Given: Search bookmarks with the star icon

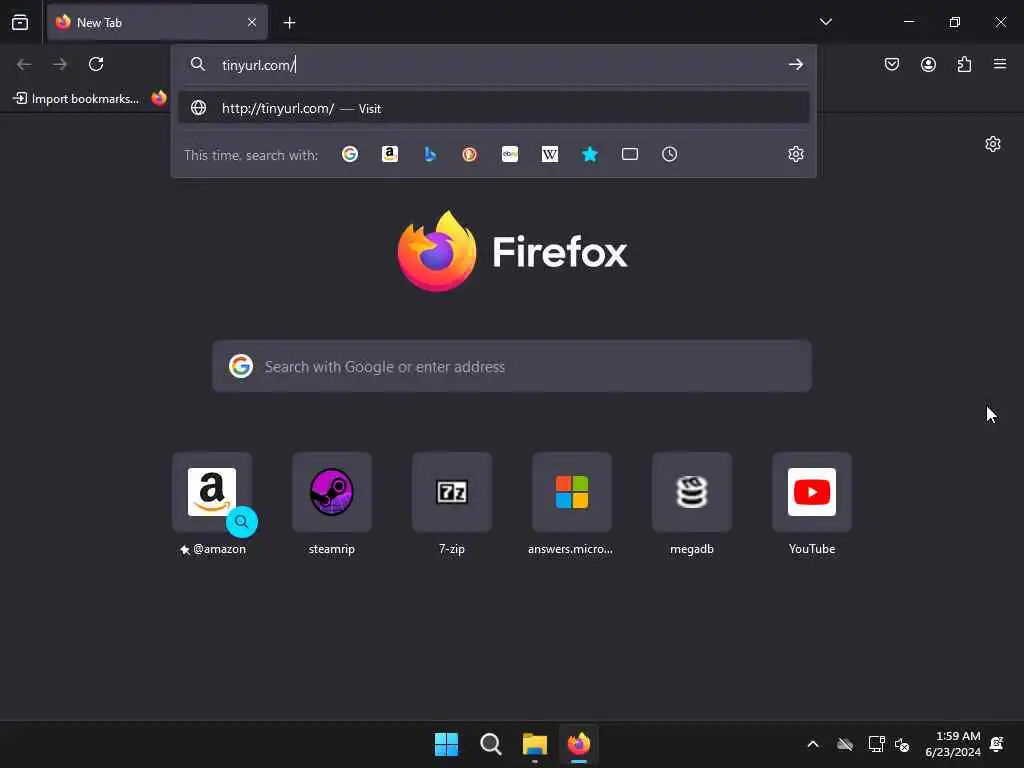Looking at the screenshot, I should point(590,154).
